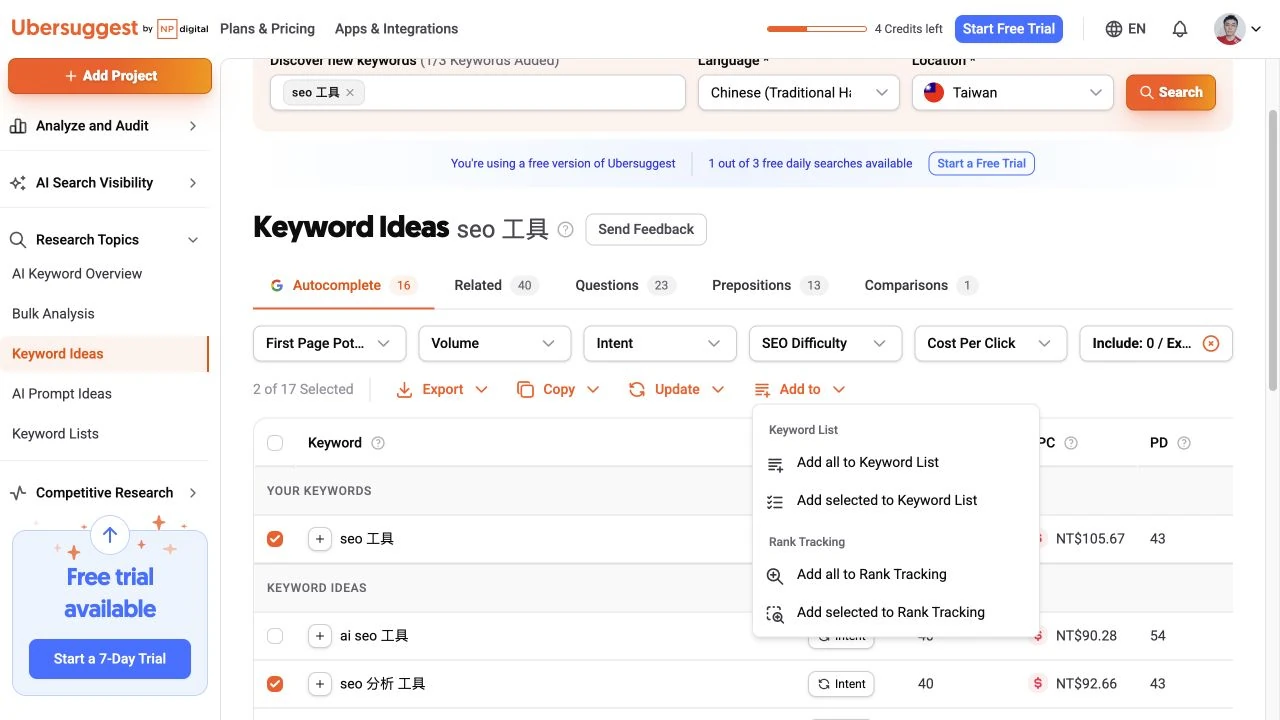
Task: Click the plus button beside 'ai seo 工具'
Action: (x=319, y=636)
